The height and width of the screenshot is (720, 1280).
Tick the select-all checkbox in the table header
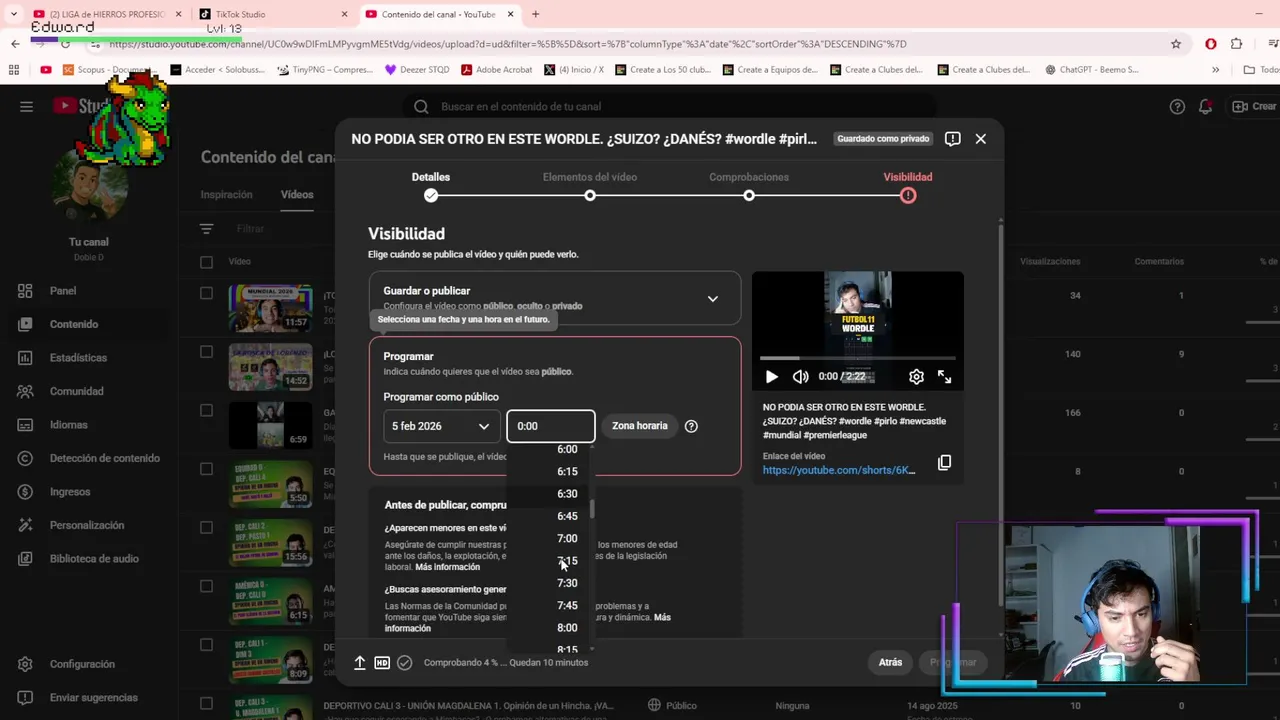206,262
